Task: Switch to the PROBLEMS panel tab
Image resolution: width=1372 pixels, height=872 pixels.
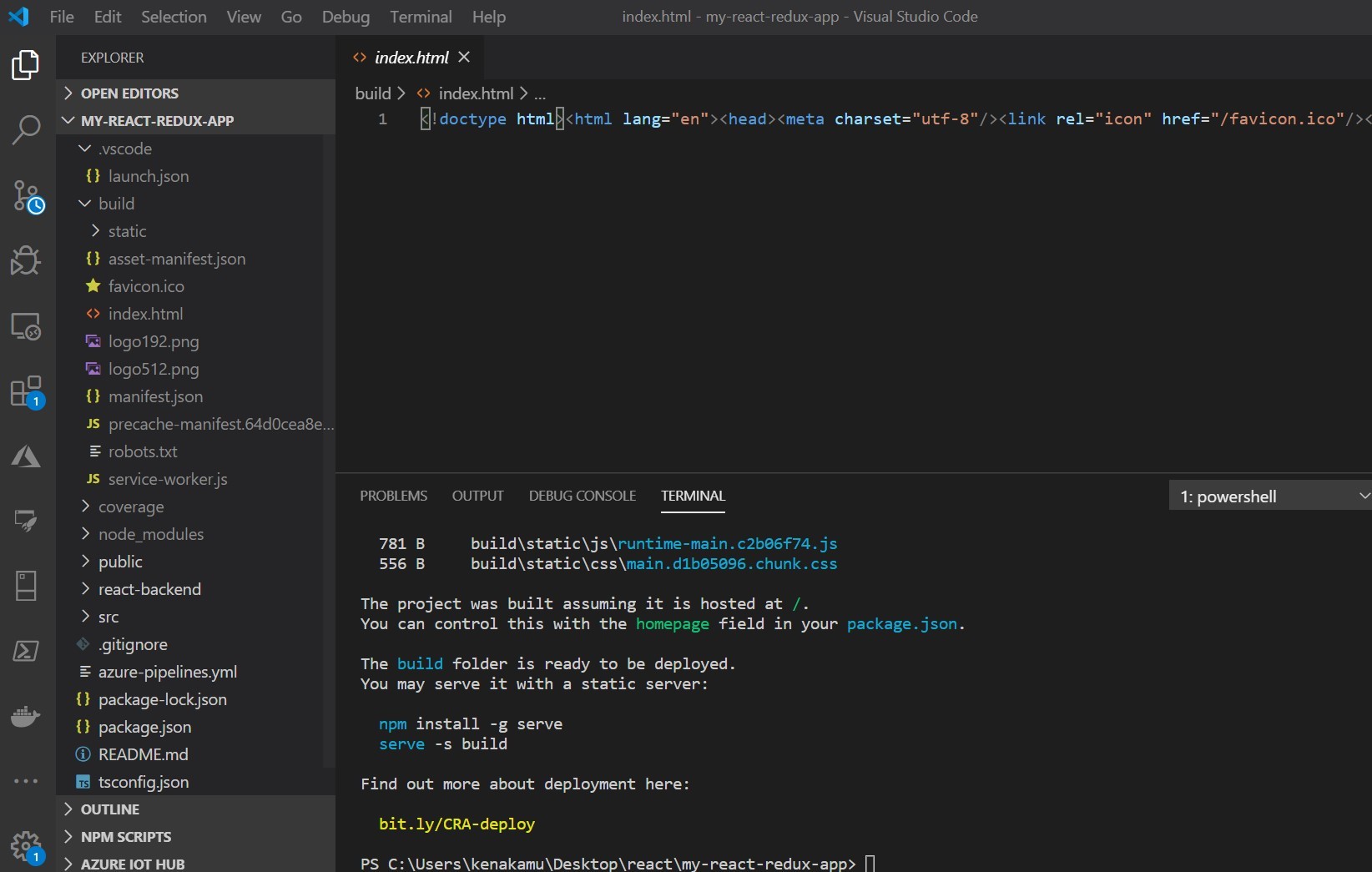Action: [x=393, y=496]
